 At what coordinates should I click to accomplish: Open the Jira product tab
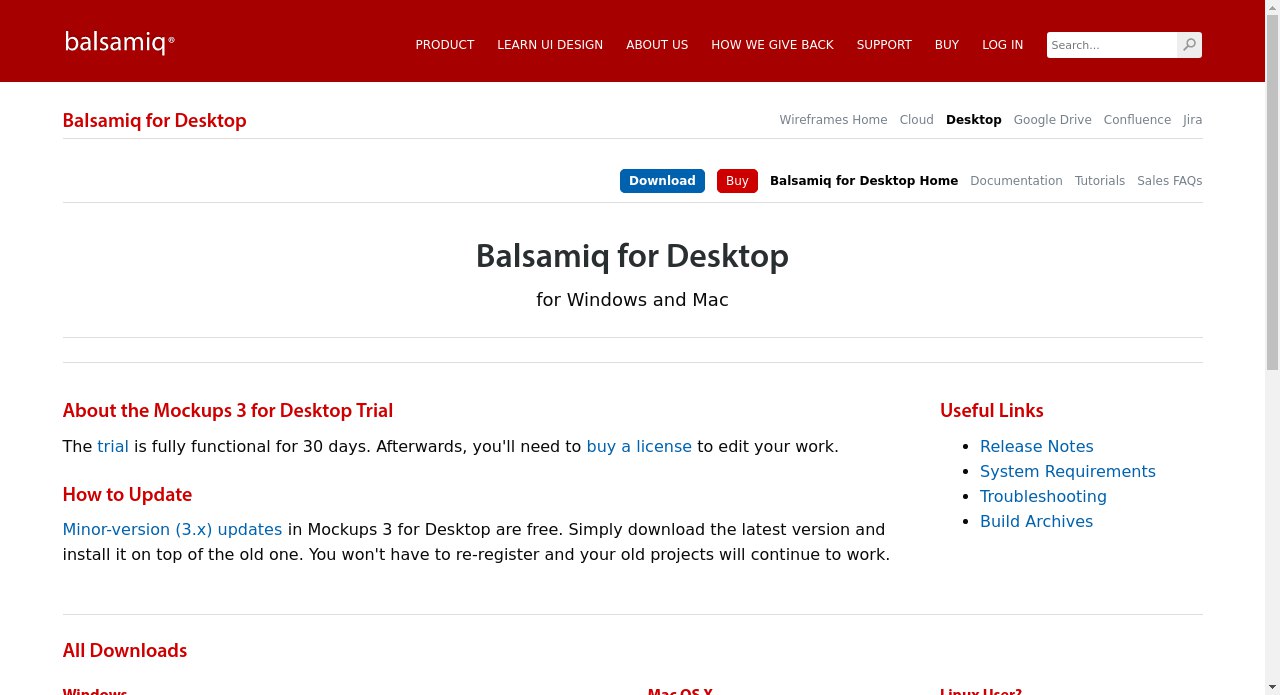point(1192,120)
